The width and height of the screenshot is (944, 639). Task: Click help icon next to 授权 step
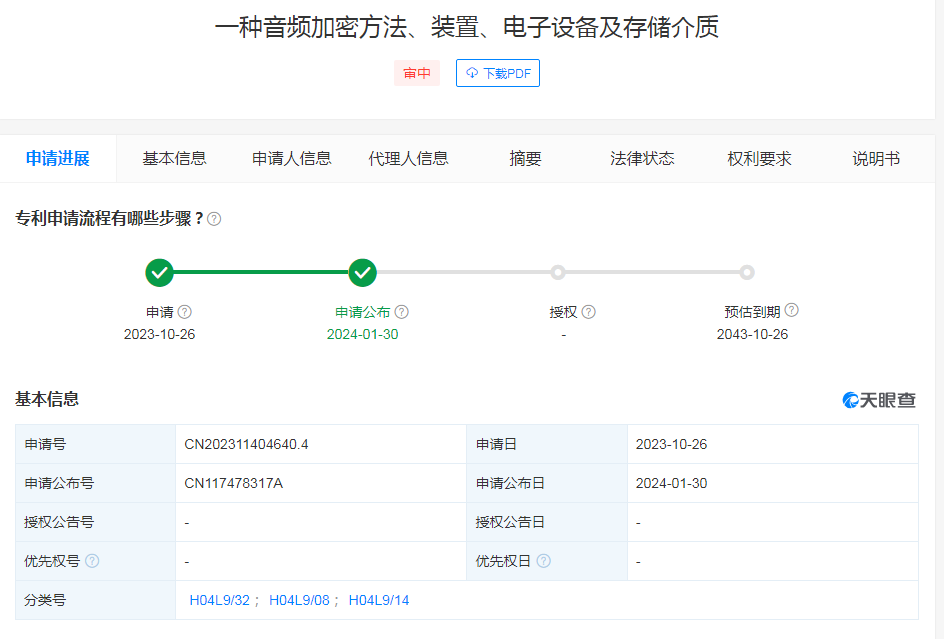tap(589, 311)
